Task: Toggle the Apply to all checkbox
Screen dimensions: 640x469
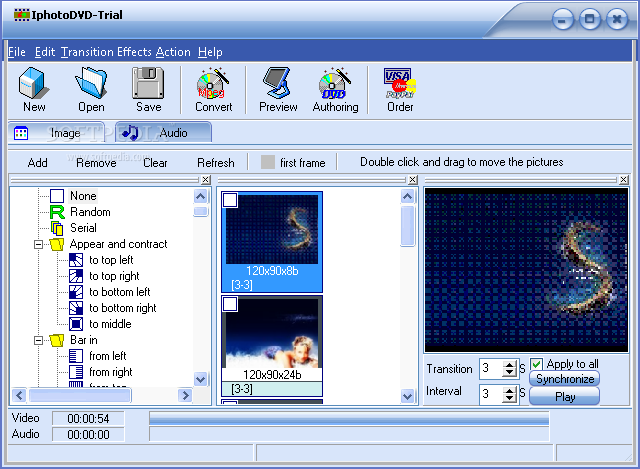Action: pos(536,364)
